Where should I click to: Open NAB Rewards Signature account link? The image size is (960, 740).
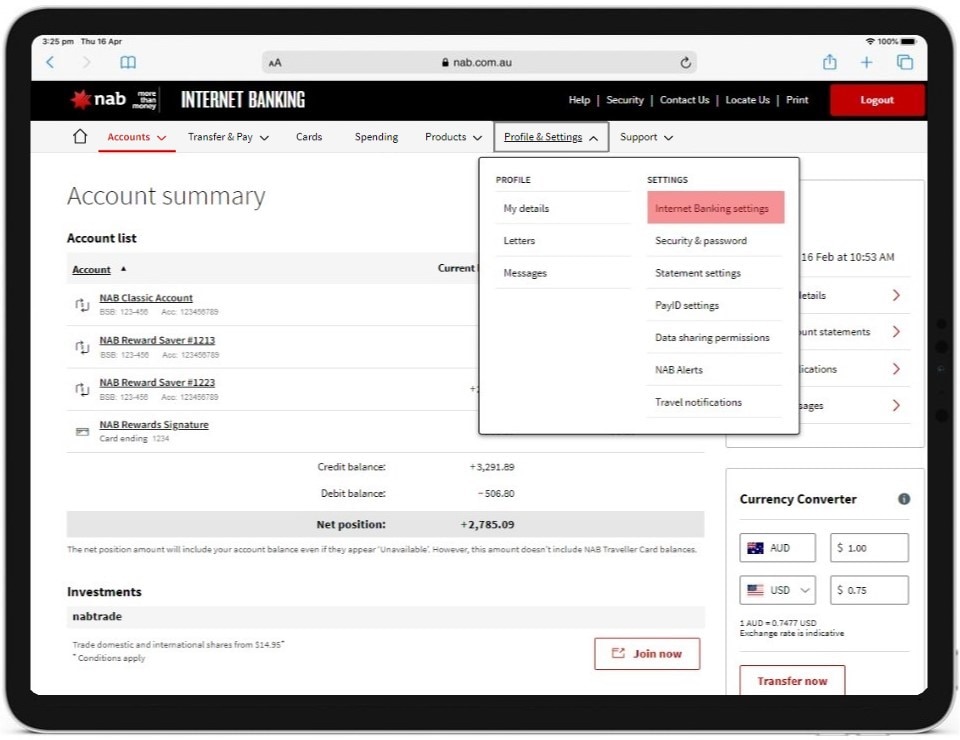click(x=154, y=425)
